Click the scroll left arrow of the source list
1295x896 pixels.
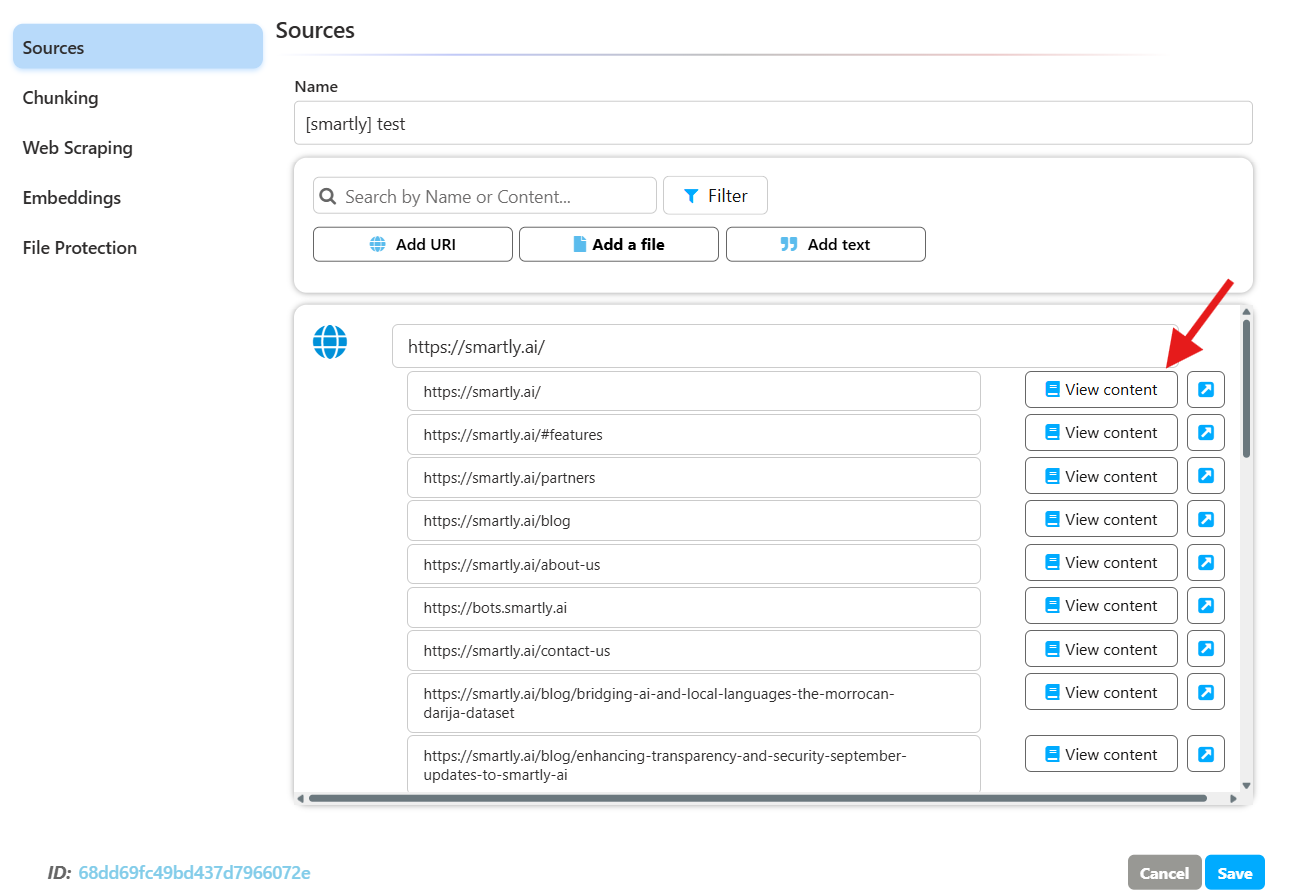300,798
